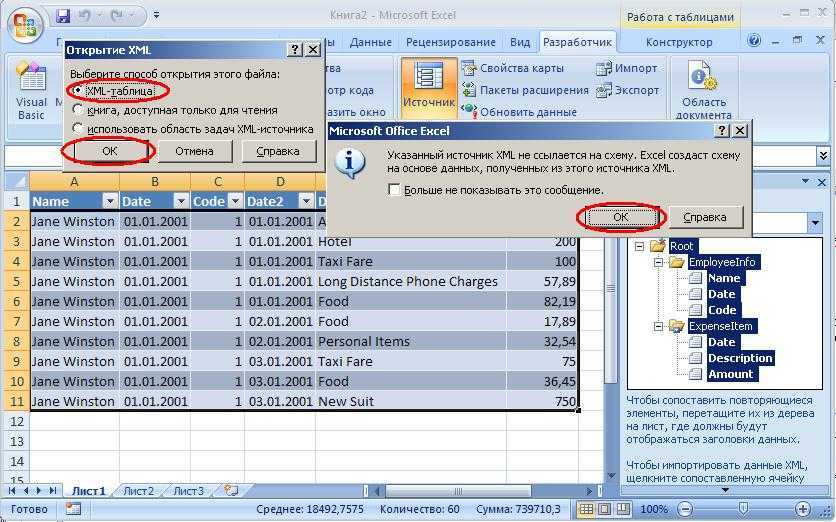Click the 100% zoom level indicator

pyautogui.click(x=654, y=509)
